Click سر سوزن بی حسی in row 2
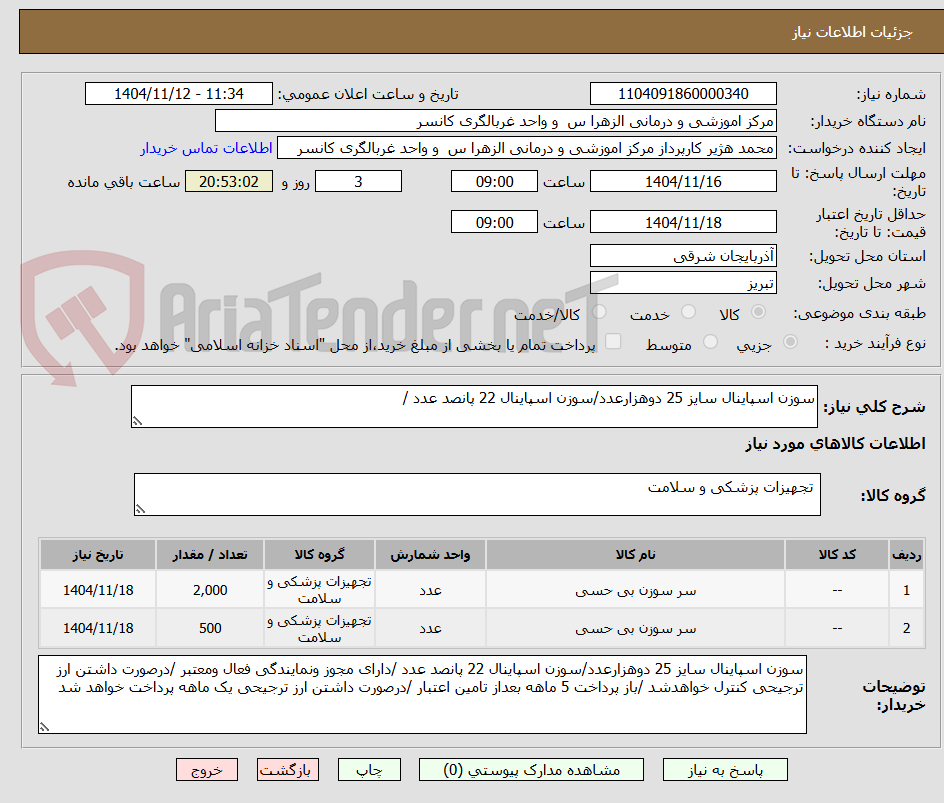 [x=635, y=629]
